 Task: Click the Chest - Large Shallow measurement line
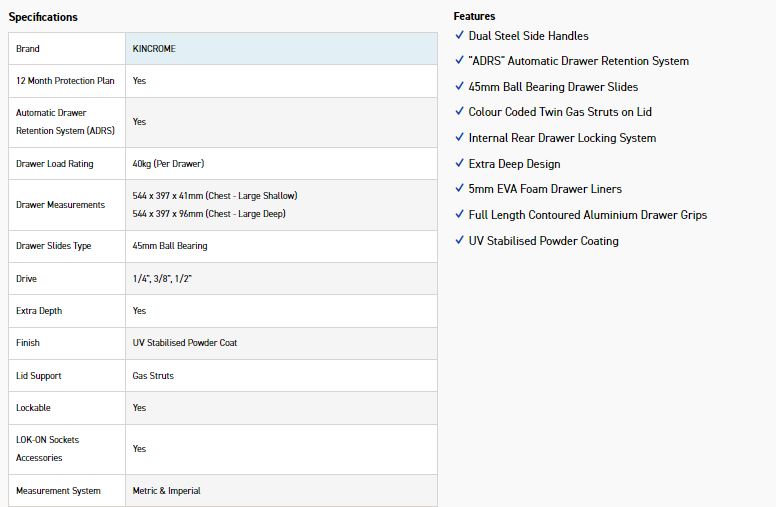214,196
